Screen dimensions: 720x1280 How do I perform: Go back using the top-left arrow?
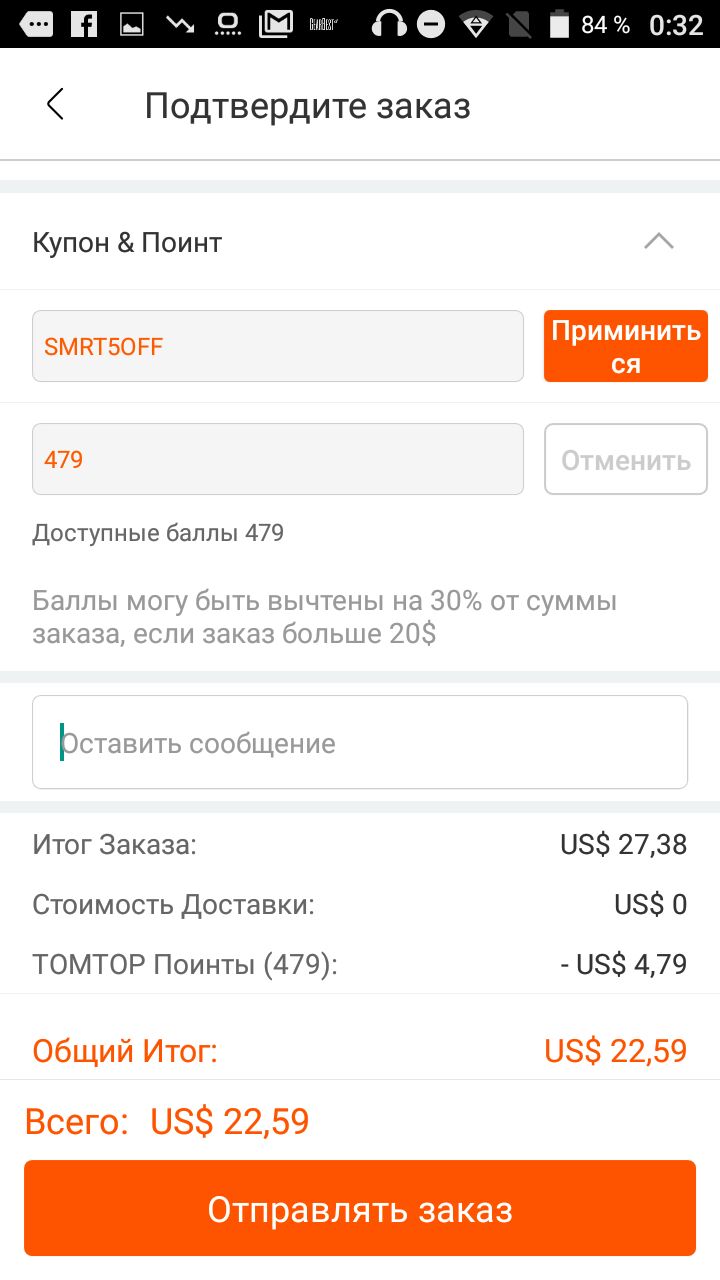(55, 104)
